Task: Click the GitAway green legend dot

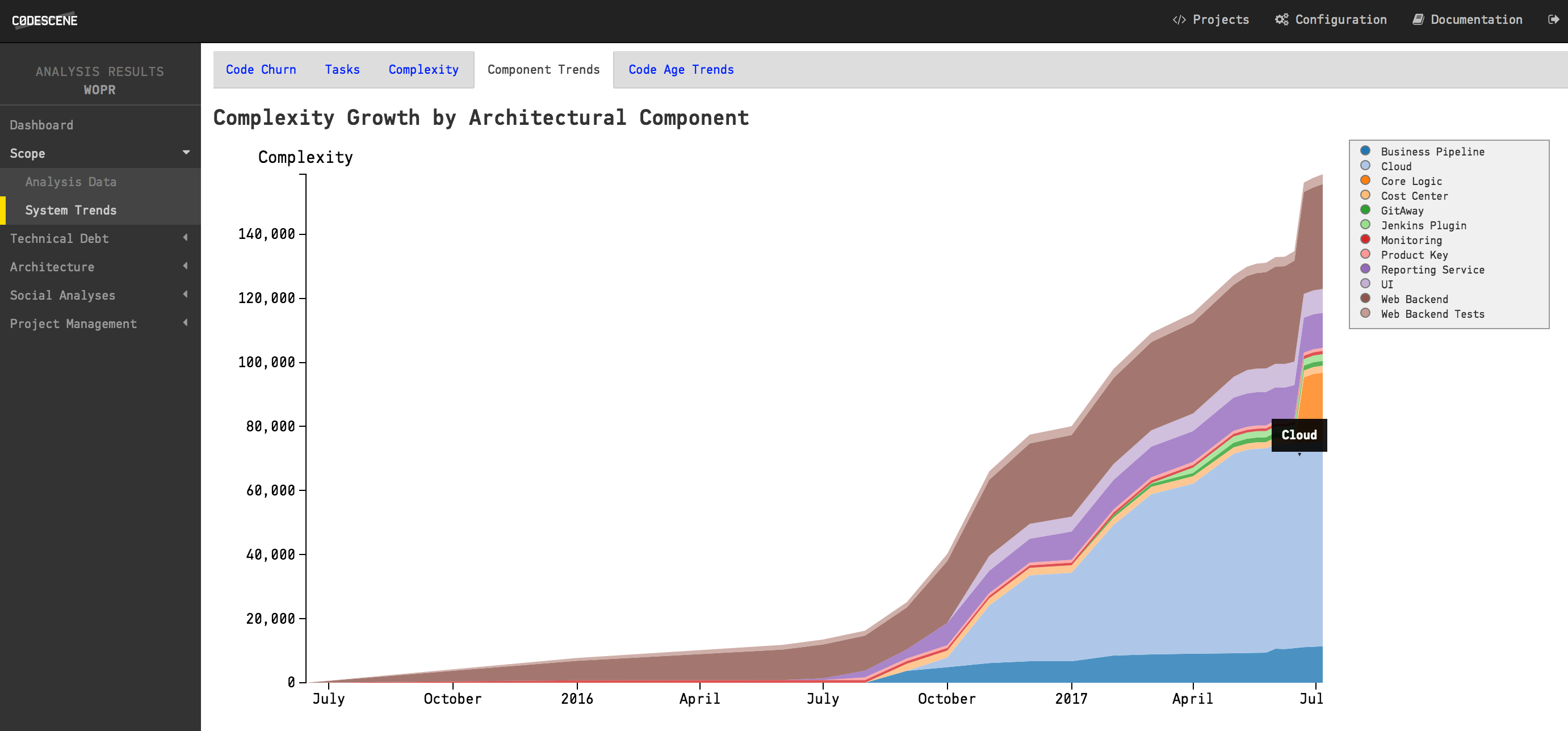Action: (1365, 210)
